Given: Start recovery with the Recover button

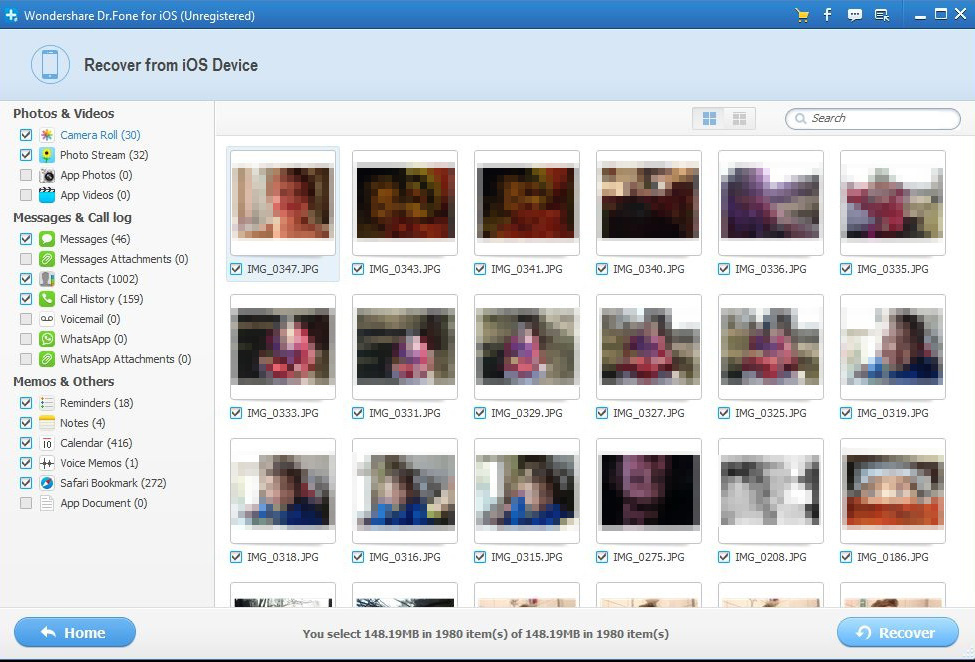Looking at the screenshot, I should tap(897, 633).
